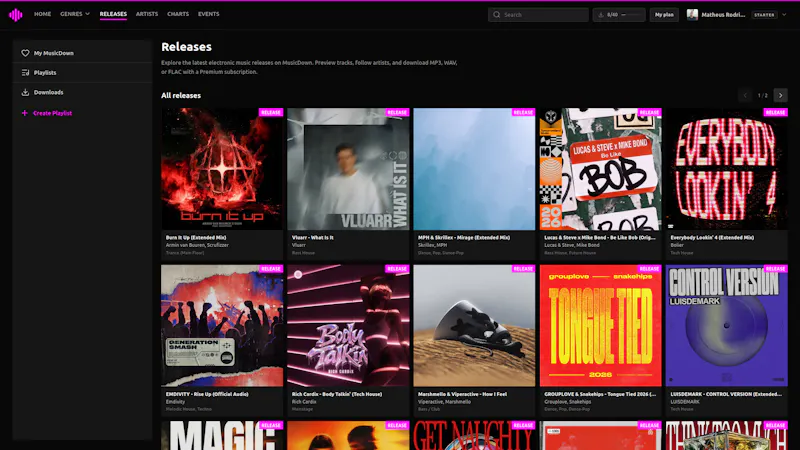Click the magnifier search icon
The image size is (800, 450).
(496, 15)
